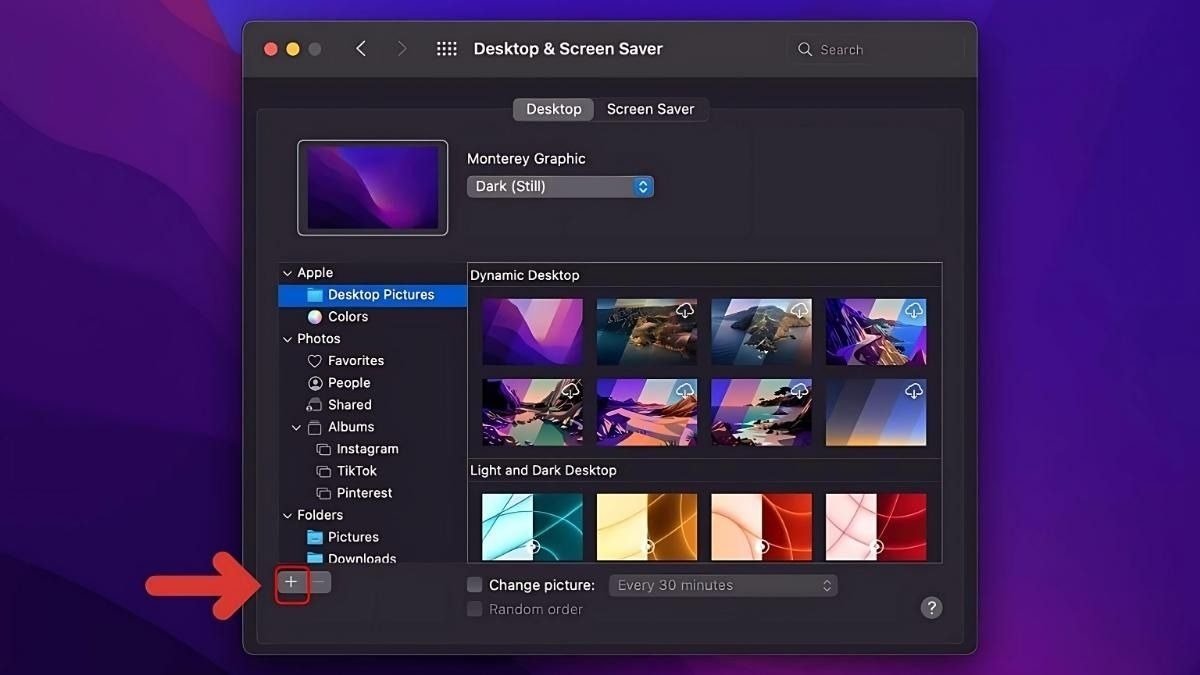Click the help question mark icon
1200x675 pixels.
(931, 607)
